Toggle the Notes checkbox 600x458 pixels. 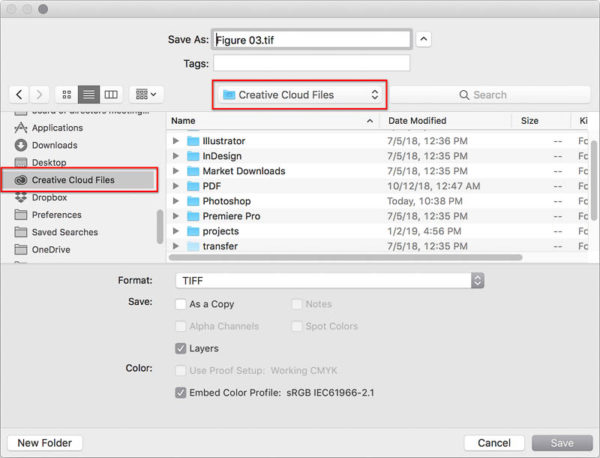[x=297, y=304]
